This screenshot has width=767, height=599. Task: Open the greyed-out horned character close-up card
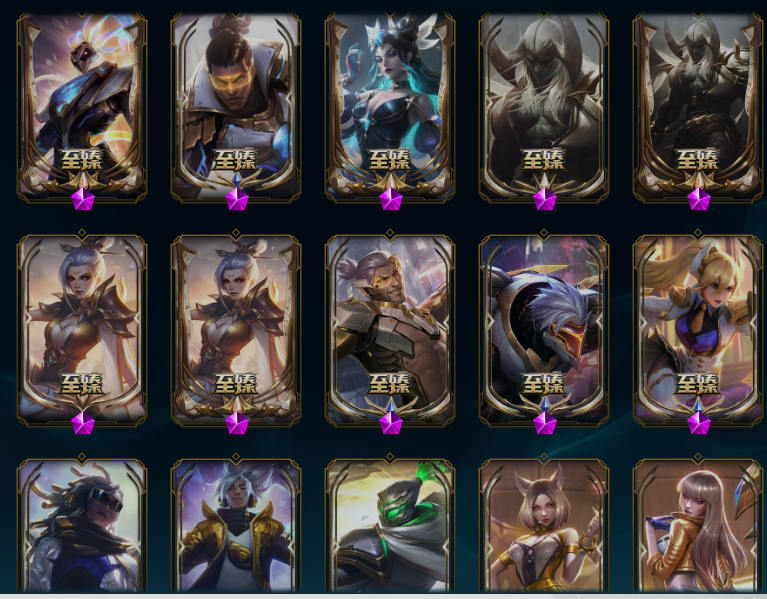pyautogui.click(x=544, y=107)
